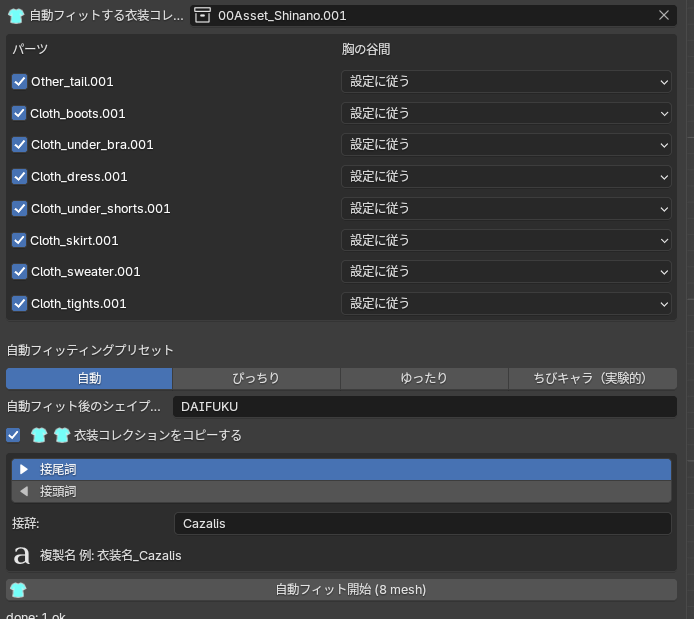Choose the 接頭詞 (prefix) option
694x619 pixels.
click(341, 491)
